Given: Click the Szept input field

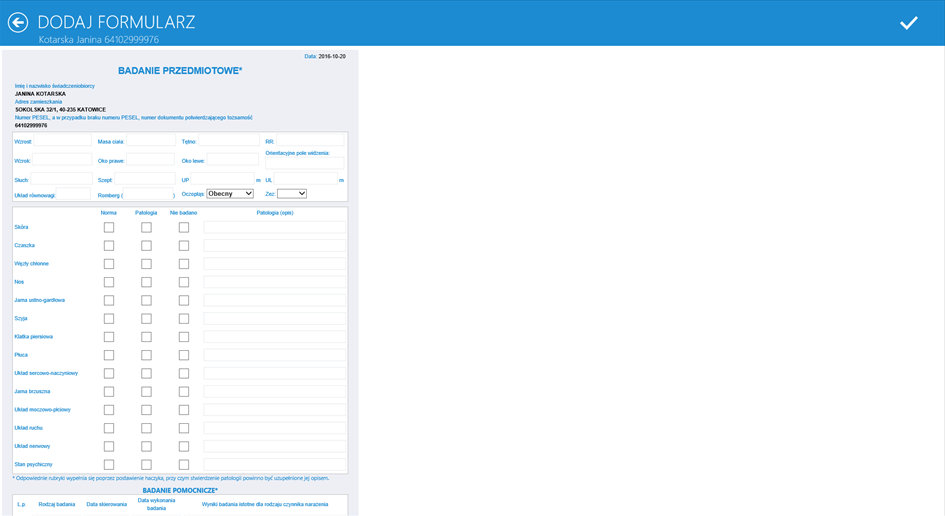Looking at the screenshot, I should coord(145,180).
